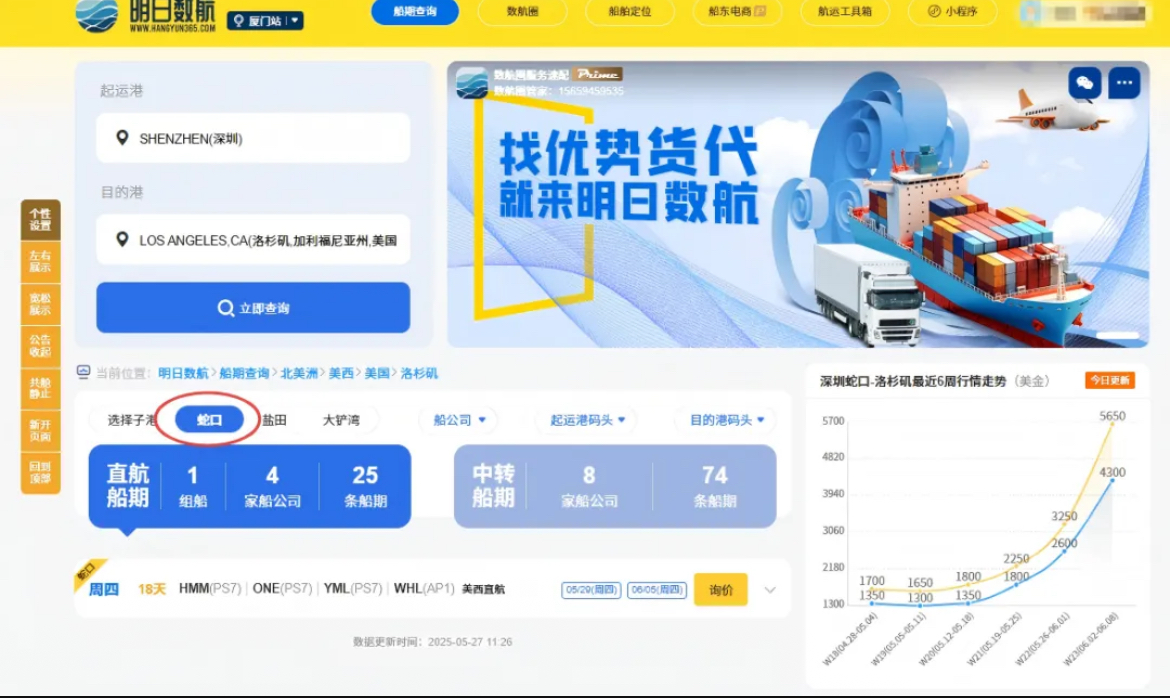1170x698 pixels.
Task: Click the banner carousel indicator bar
Action: click(x=1117, y=335)
